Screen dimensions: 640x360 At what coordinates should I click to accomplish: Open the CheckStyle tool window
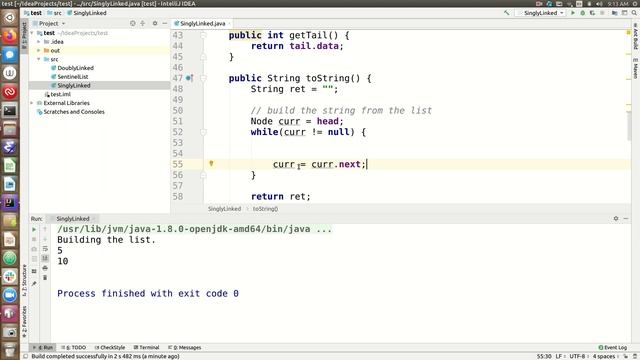(110, 348)
